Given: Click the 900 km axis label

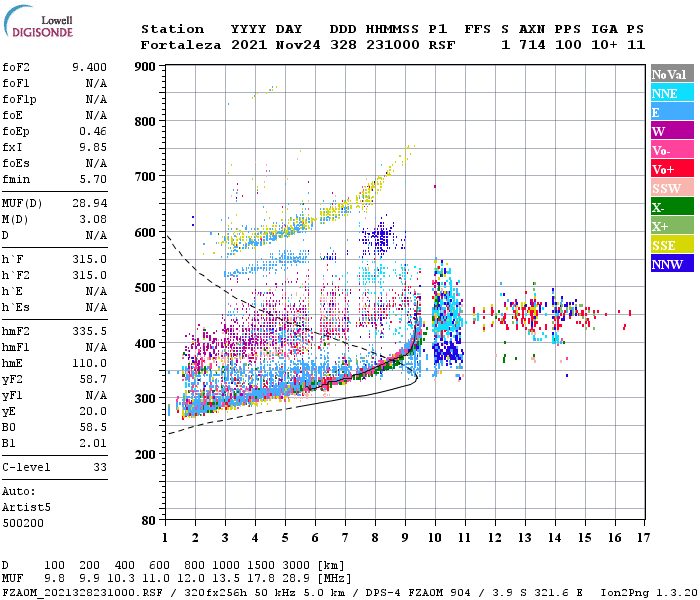Looking at the screenshot, I should (x=145, y=67).
